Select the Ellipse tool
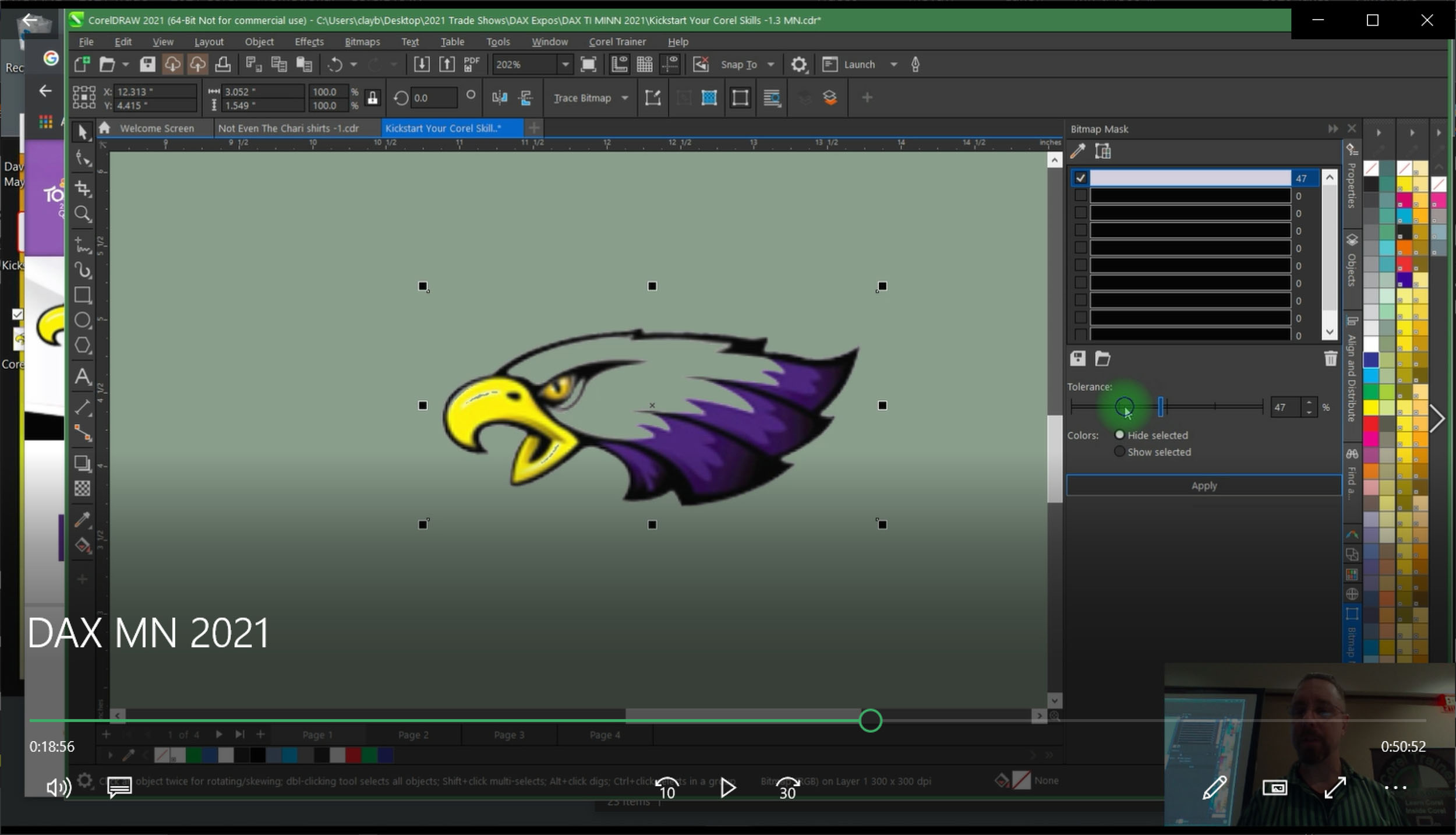This screenshot has width=1456, height=835. [83, 320]
